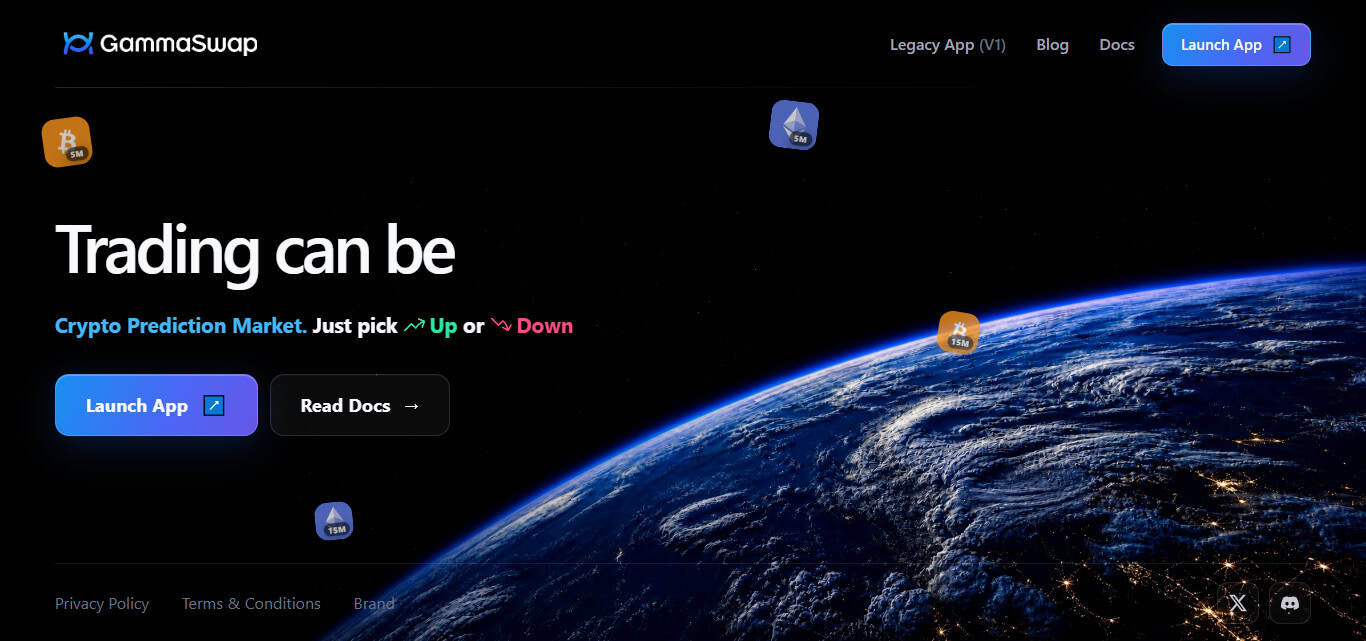Click the hero Launch App button
The height and width of the screenshot is (641, 1366).
coord(156,405)
